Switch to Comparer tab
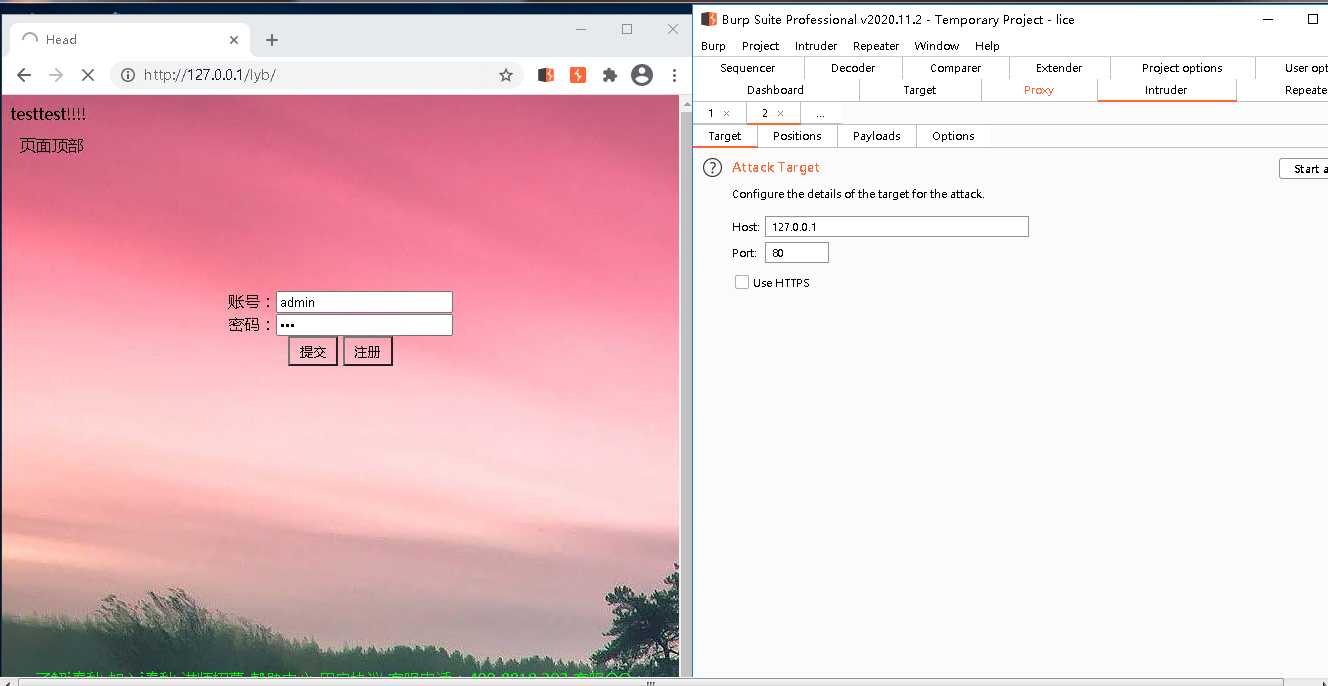The height and width of the screenshot is (686, 1328). (956, 68)
